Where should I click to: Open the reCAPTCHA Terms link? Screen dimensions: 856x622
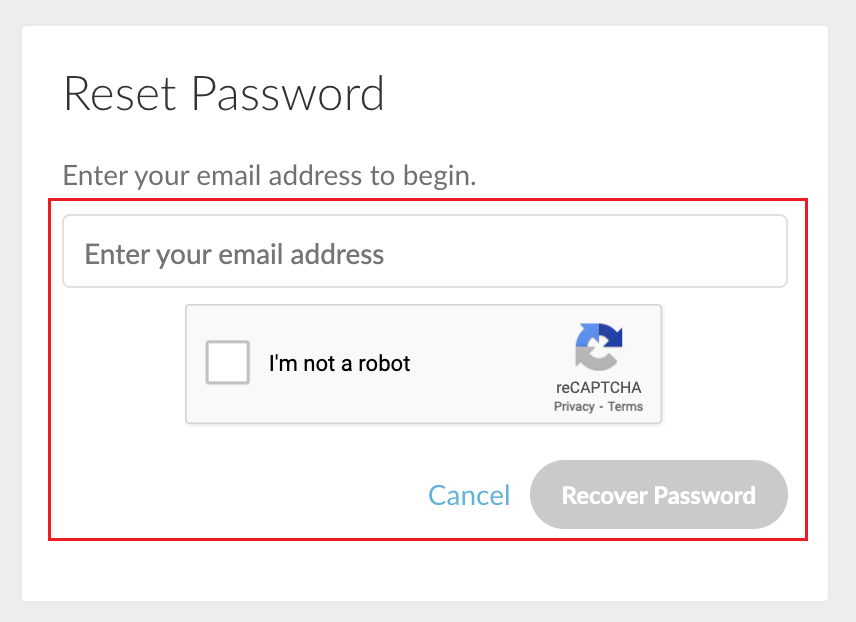point(625,407)
